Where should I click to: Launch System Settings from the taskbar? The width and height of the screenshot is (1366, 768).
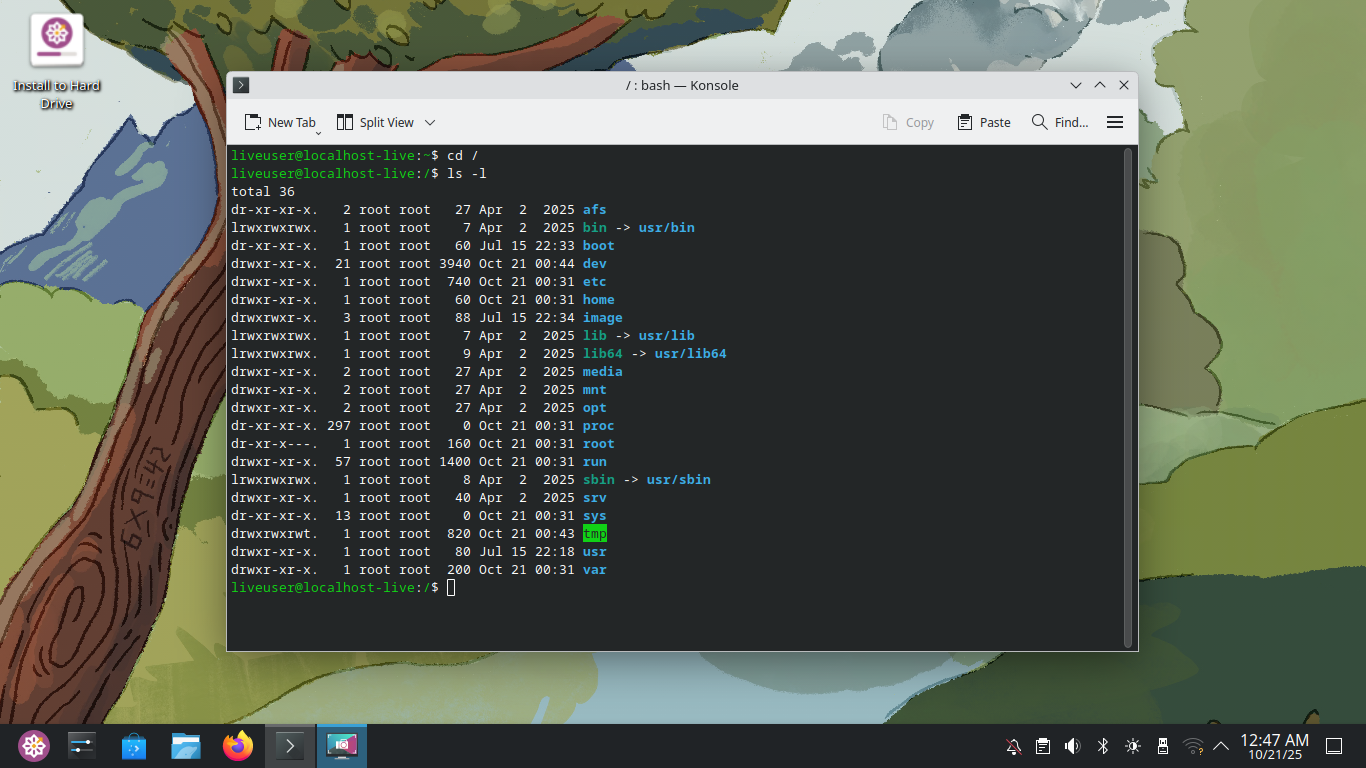coord(82,746)
